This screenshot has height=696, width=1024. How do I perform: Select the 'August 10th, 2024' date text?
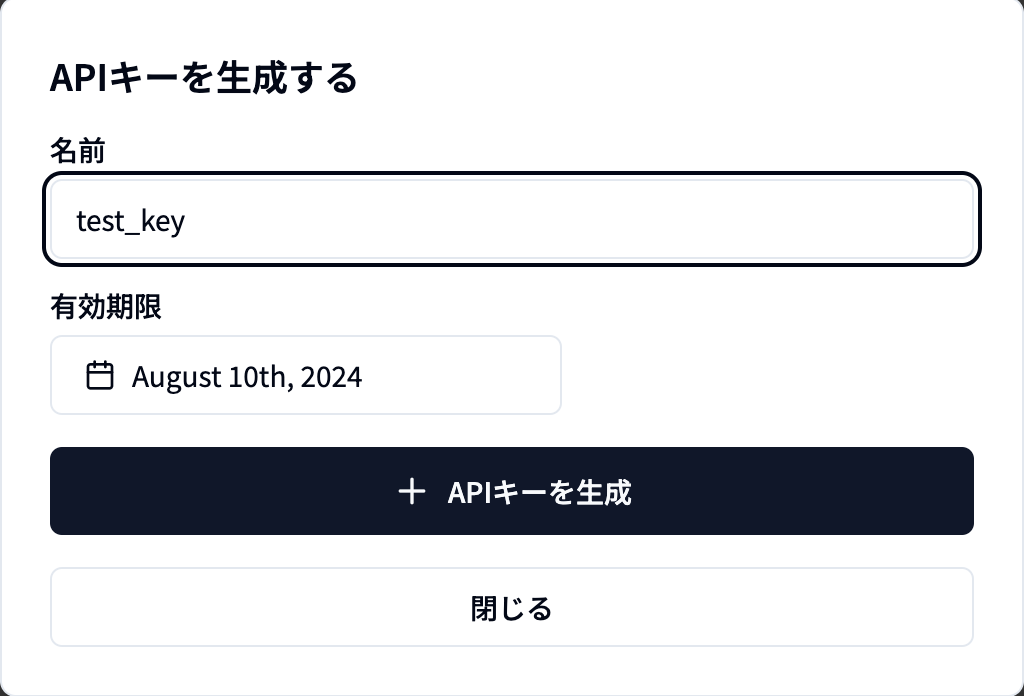coord(246,377)
